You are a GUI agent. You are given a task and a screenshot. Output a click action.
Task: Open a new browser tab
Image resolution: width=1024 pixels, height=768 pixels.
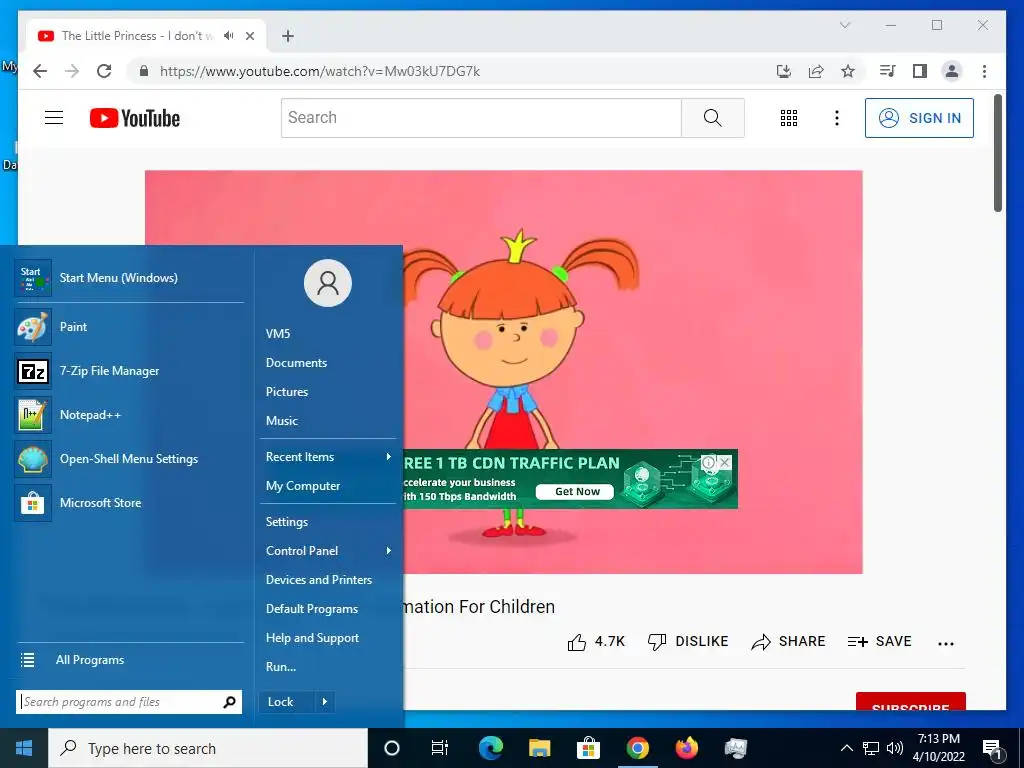[288, 36]
